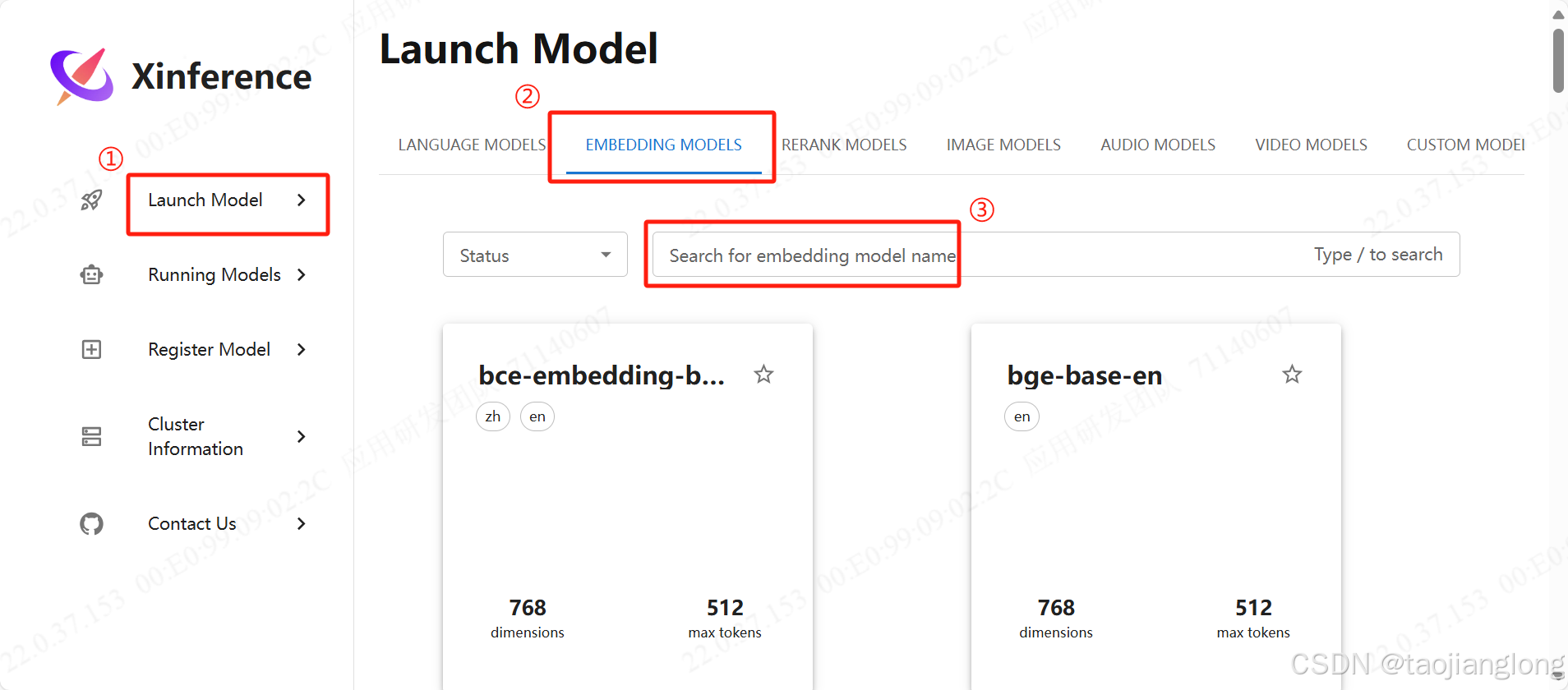This screenshot has width=1568, height=690.
Task: Expand the Running Models chevron
Action: pos(302,274)
